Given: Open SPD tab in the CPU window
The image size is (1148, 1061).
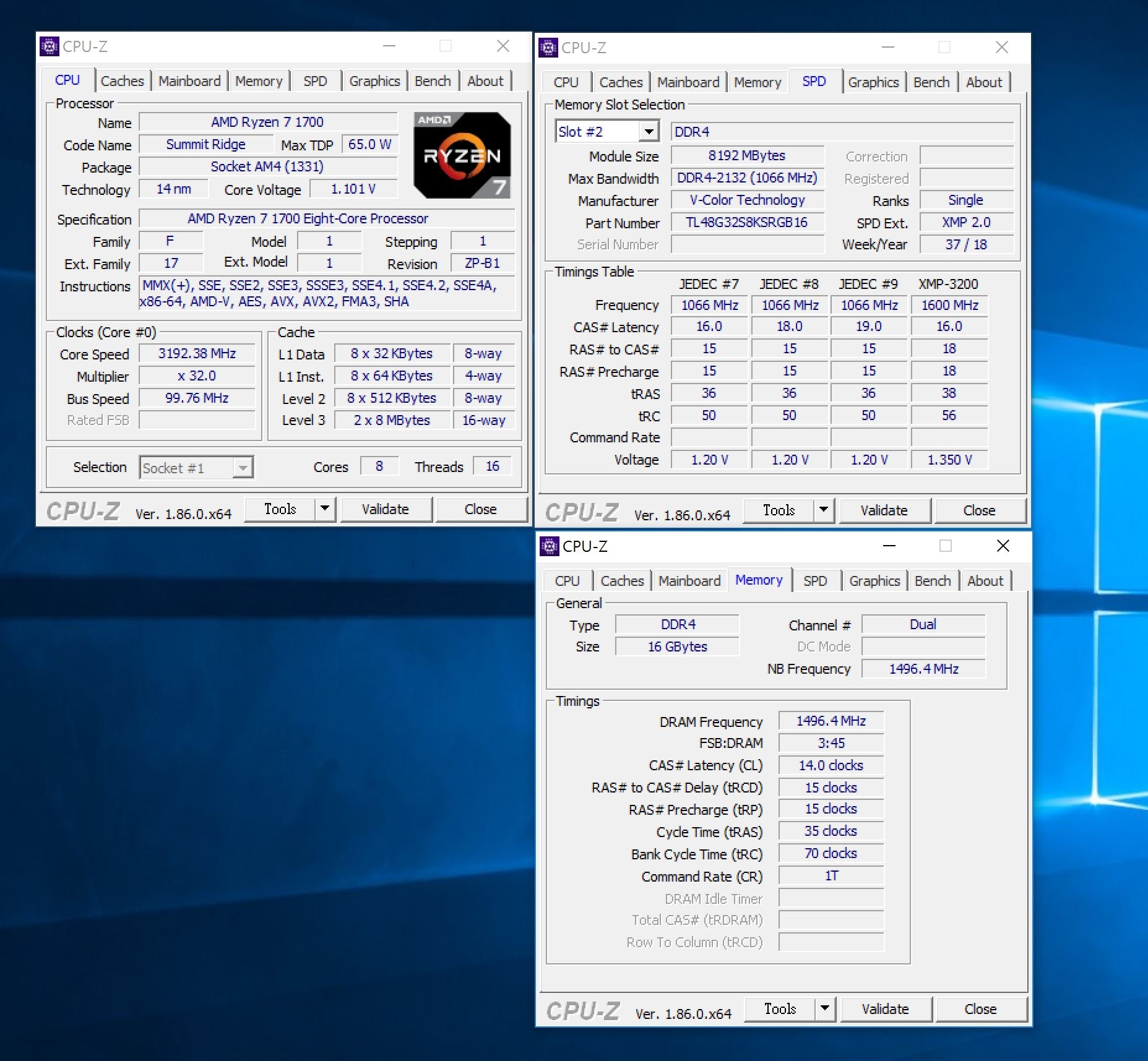Looking at the screenshot, I should [315, 81].
